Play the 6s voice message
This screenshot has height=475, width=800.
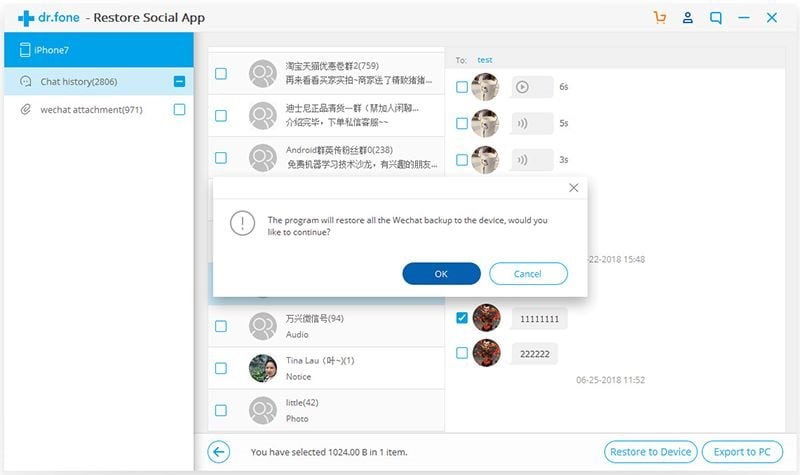[x=532, y=87]
